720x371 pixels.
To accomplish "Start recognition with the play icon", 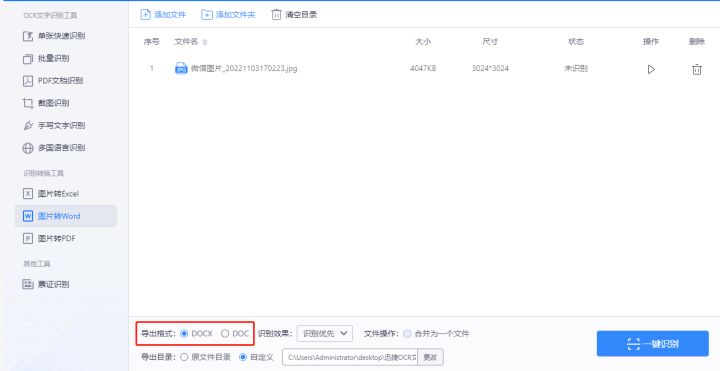I will pos(651,69).
